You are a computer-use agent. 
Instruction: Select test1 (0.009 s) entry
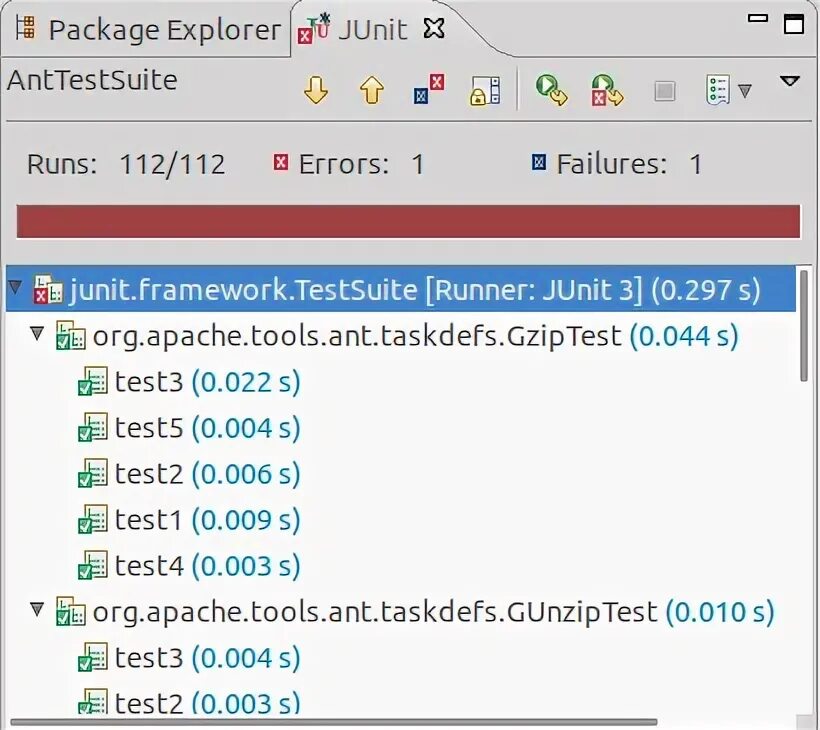click(x=401, y=519)
